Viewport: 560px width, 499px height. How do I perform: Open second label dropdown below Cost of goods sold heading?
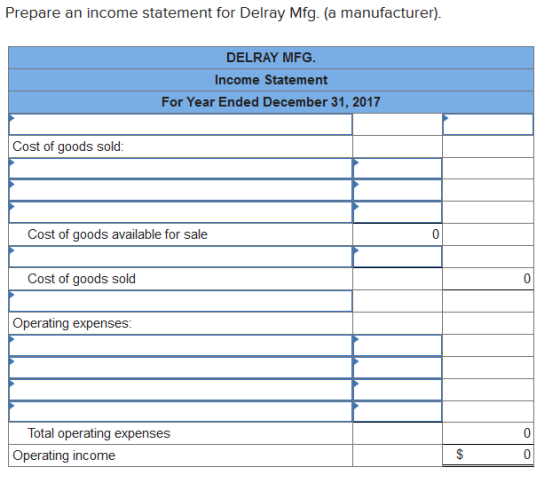click(x=180, y=190)
